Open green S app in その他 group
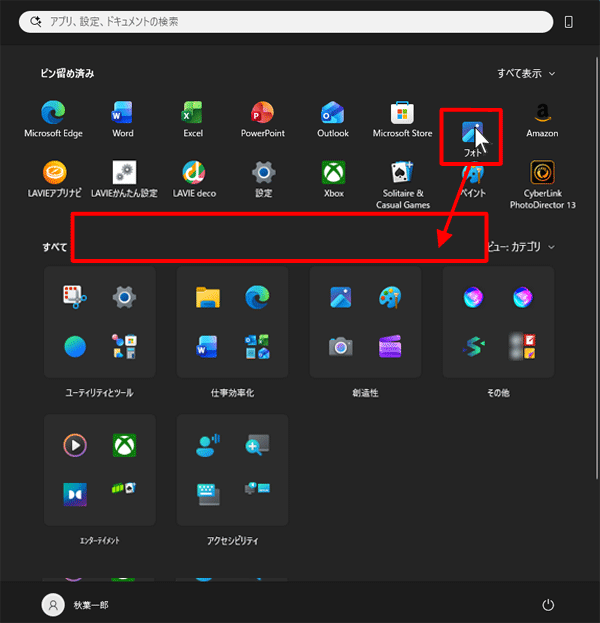The height and width of the screenshot is (623, 600). 473,346
